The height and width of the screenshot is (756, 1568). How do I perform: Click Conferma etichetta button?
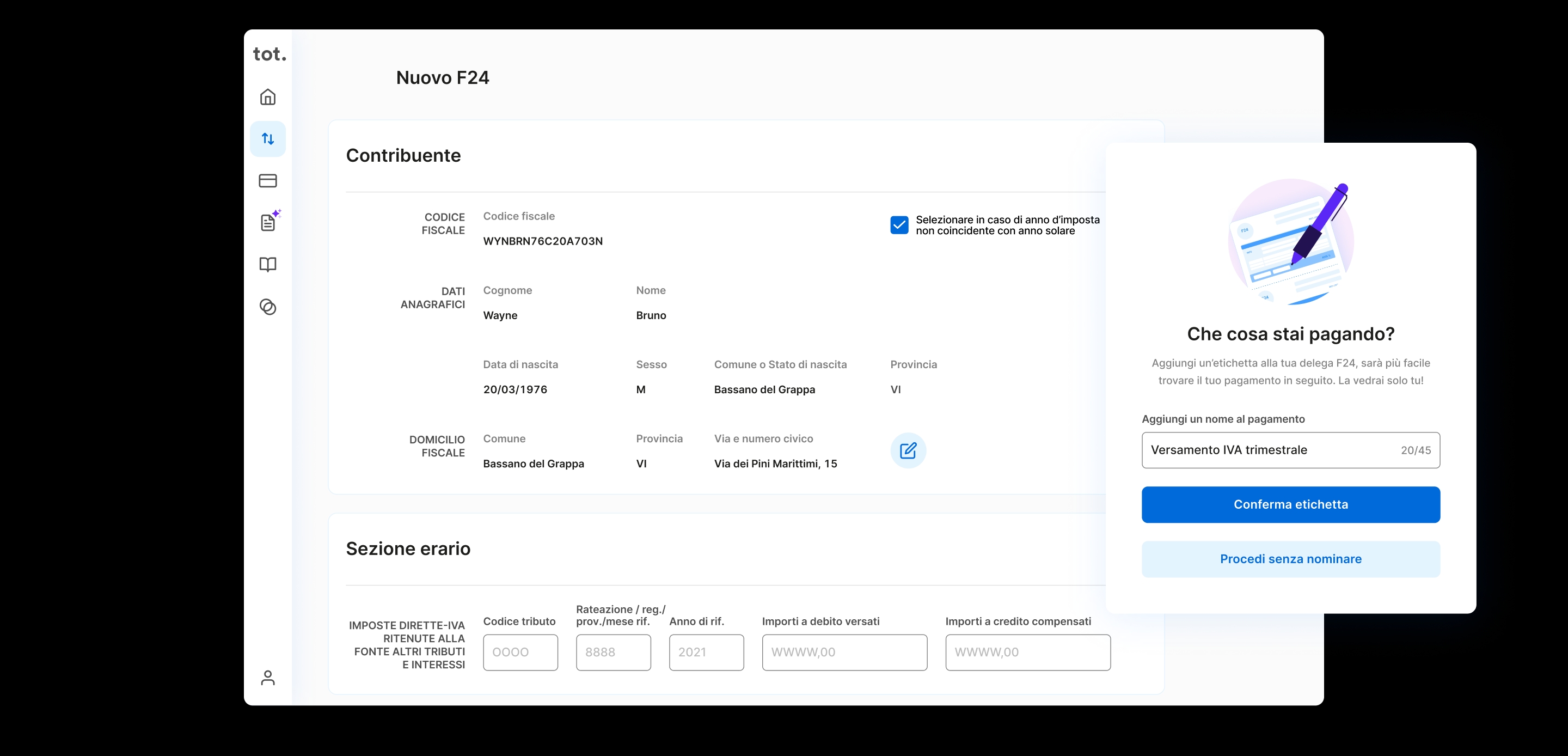pyautogui.click(x=1290, y=504)
